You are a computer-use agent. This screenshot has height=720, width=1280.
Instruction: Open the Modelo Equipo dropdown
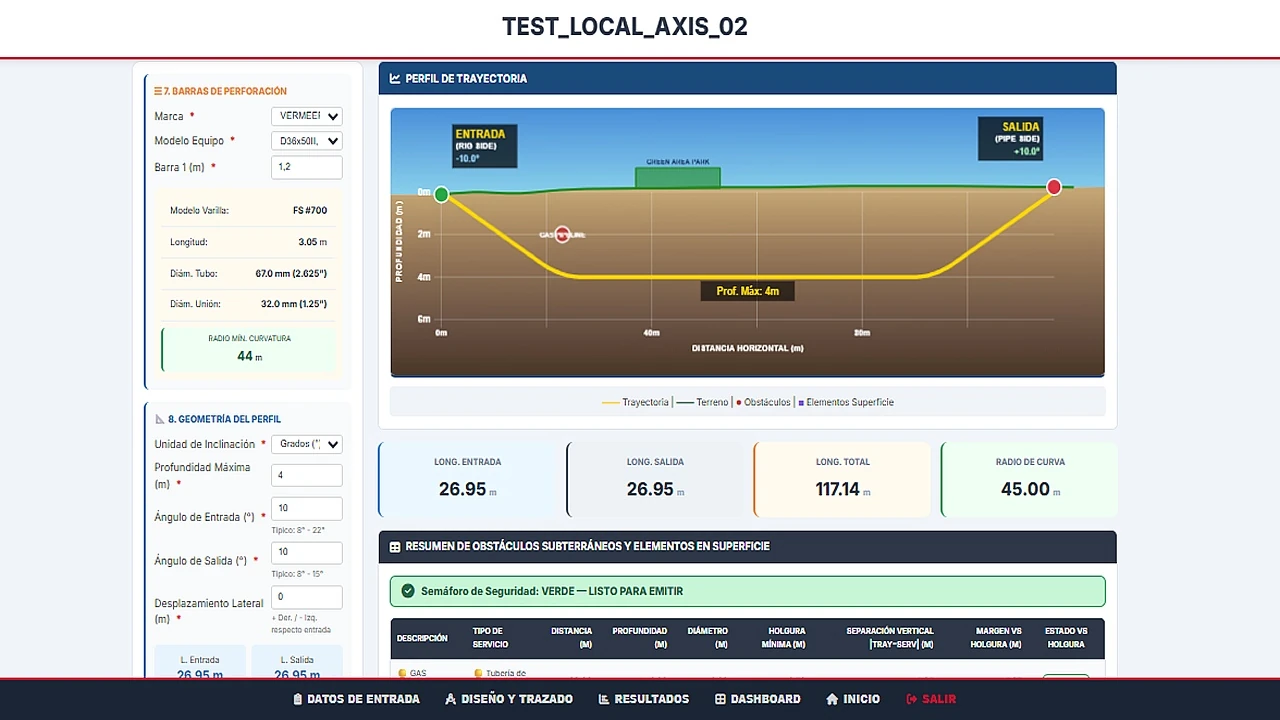307,141
